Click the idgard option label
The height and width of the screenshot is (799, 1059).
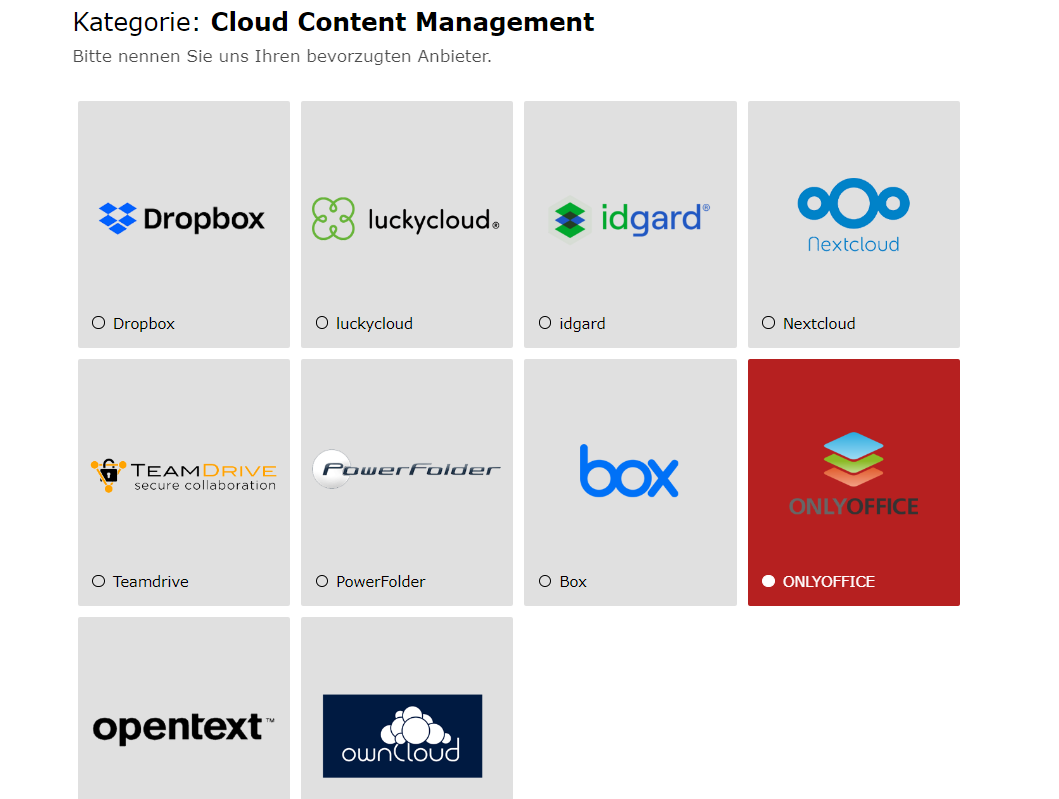[x=582, y=324]
